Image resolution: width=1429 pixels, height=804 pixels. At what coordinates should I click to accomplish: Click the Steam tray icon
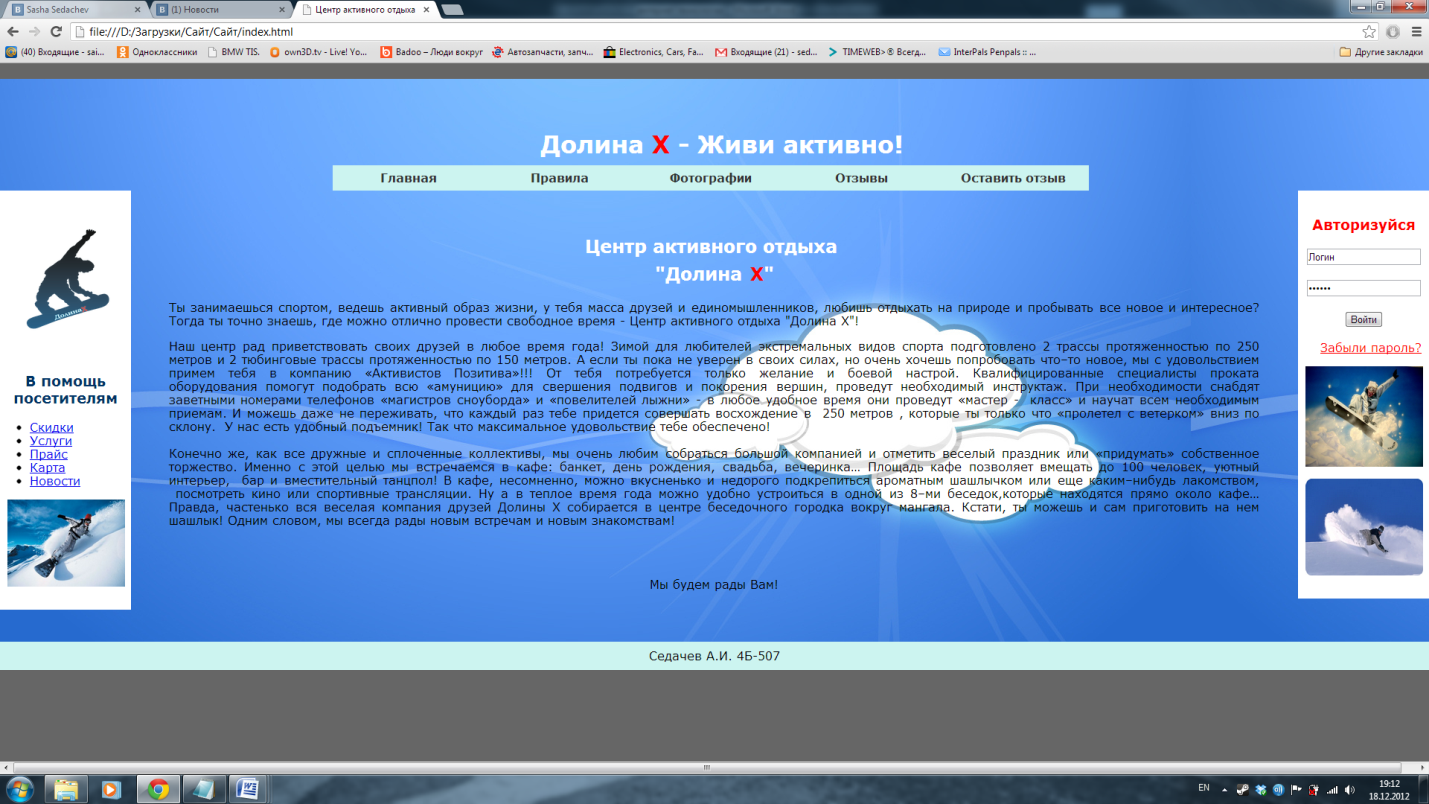click(1242, 789)
